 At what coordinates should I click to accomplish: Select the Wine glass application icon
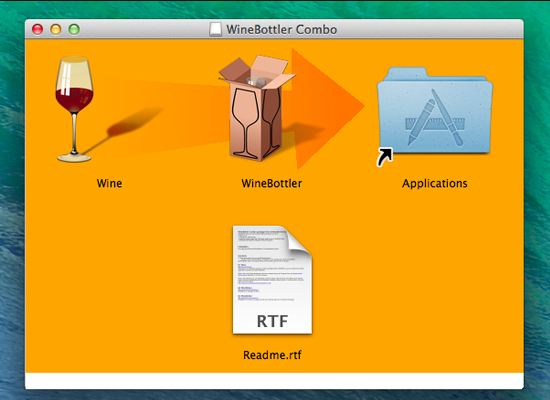point(74,109)
